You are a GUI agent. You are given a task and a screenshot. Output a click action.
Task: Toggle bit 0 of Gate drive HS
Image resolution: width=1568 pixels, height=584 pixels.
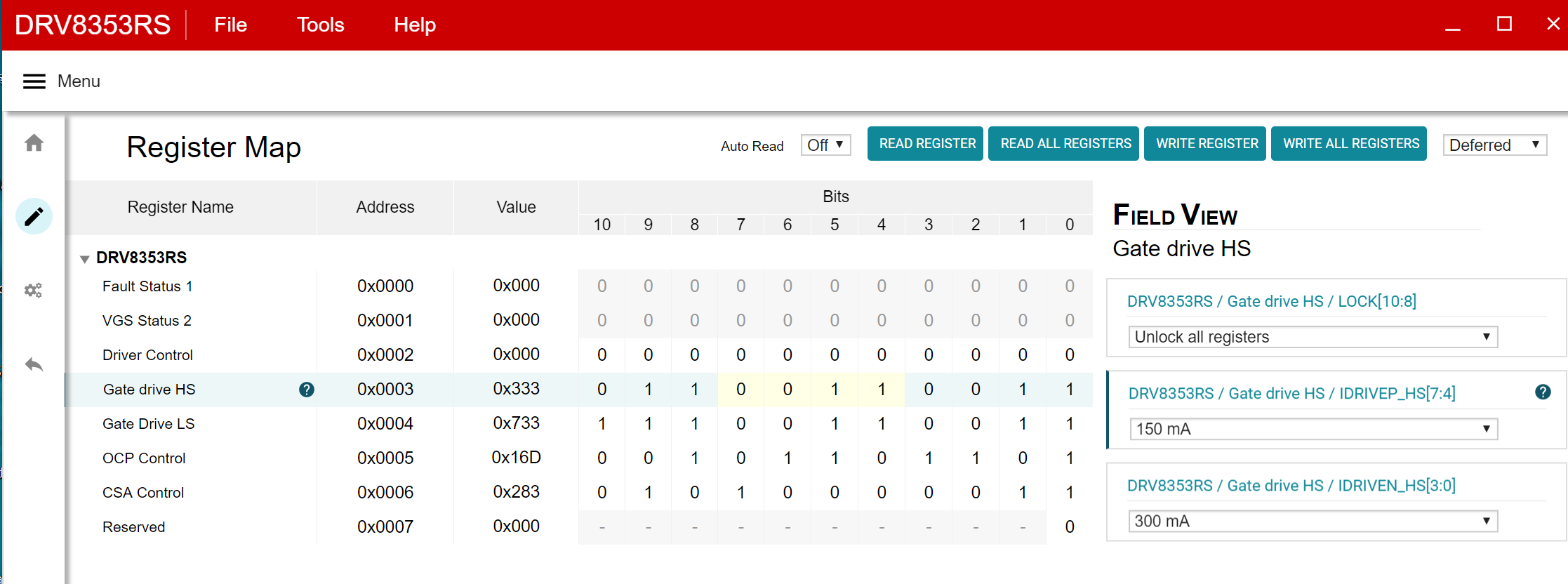pyautogui.click(x=1070, y=390)
